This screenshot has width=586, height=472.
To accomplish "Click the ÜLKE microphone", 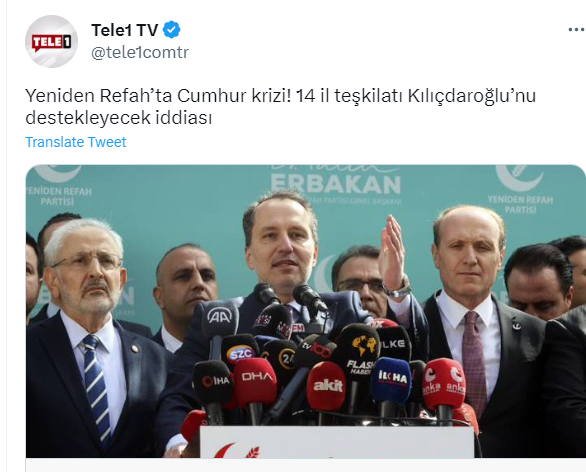I will [x=393, y=343].
